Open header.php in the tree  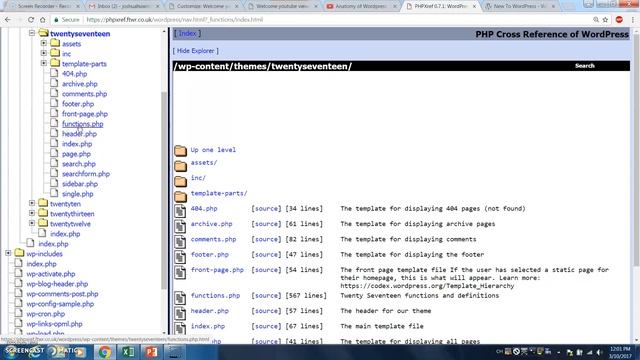80,134
